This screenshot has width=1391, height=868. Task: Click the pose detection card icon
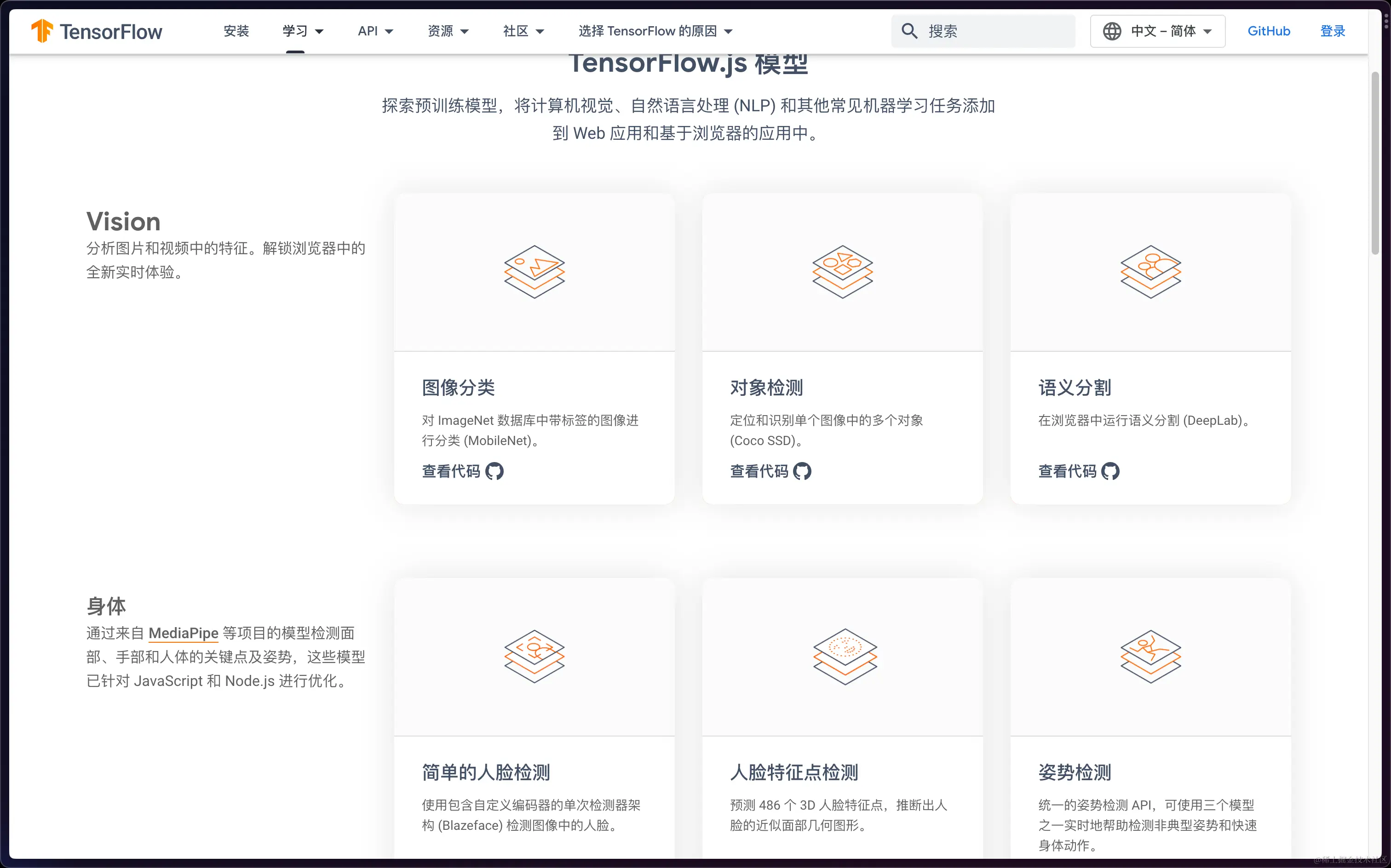[x=1150, y=656]
